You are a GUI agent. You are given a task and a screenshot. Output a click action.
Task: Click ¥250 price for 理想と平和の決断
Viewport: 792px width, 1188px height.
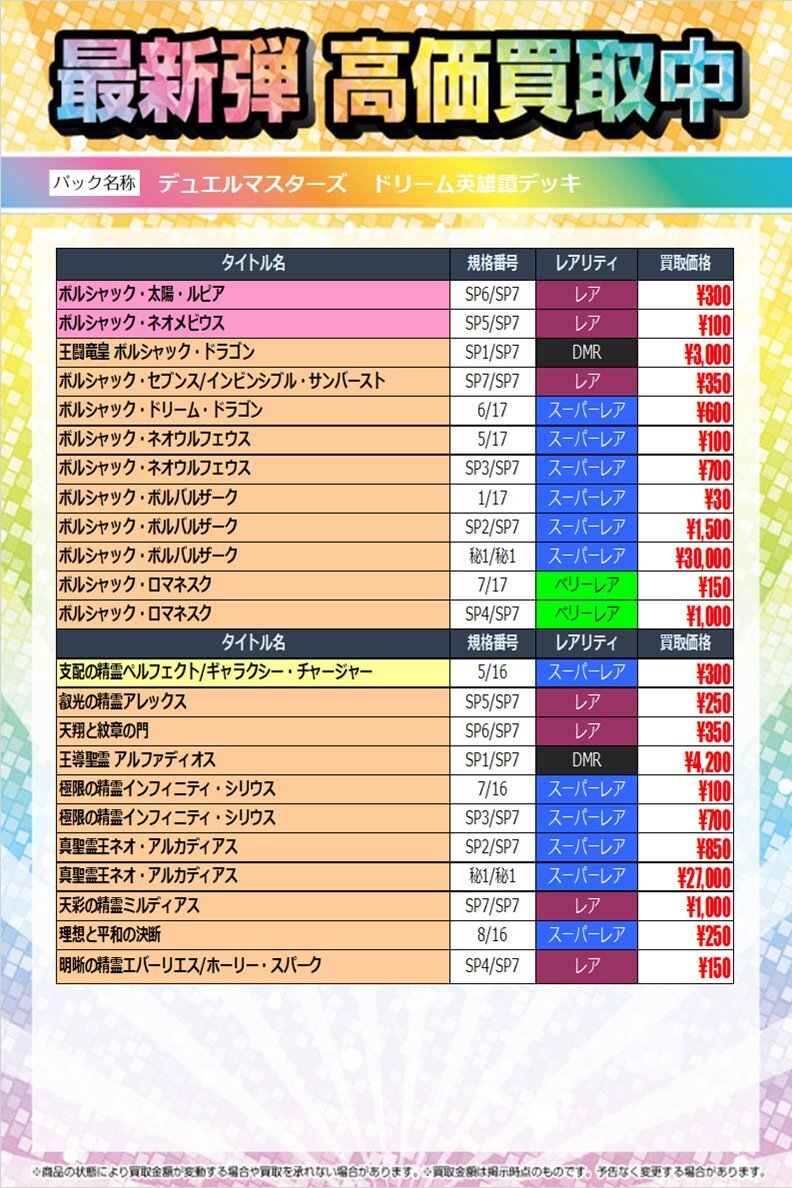pos(713,936)
